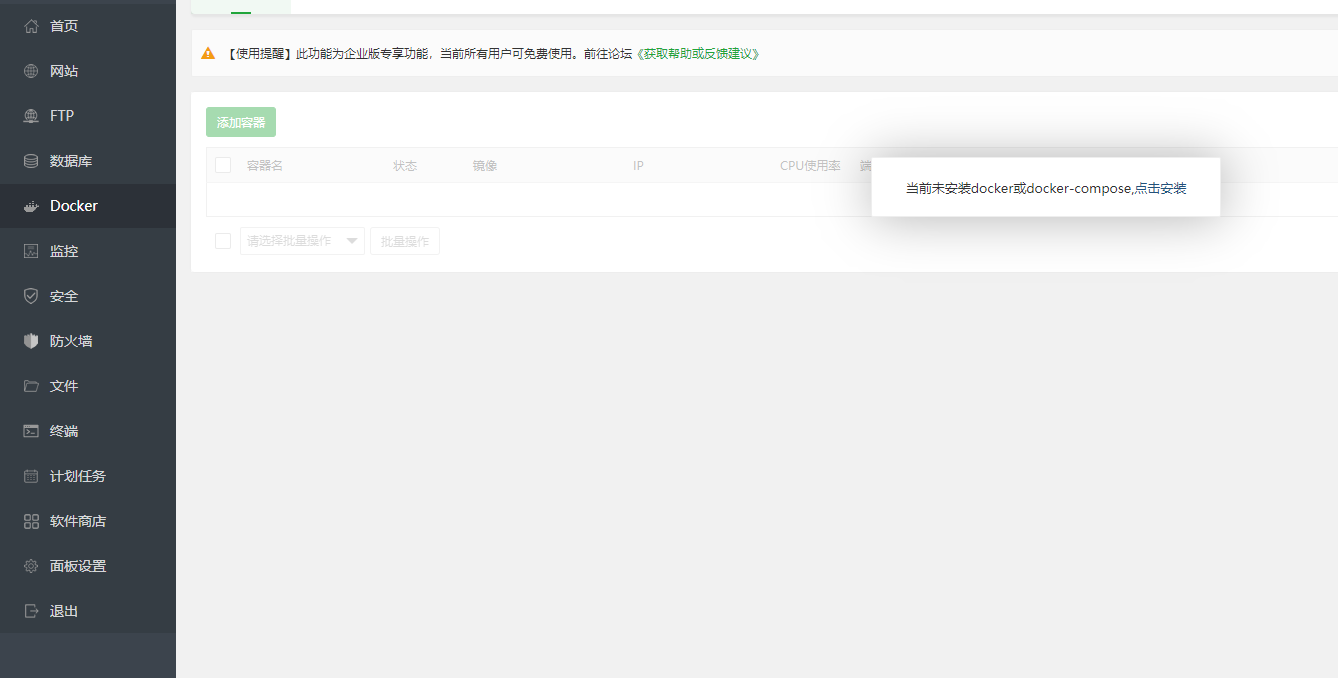The image size is (1338, 678).
Task: Click the 镜像 column header
Action: tap(485, 166)
